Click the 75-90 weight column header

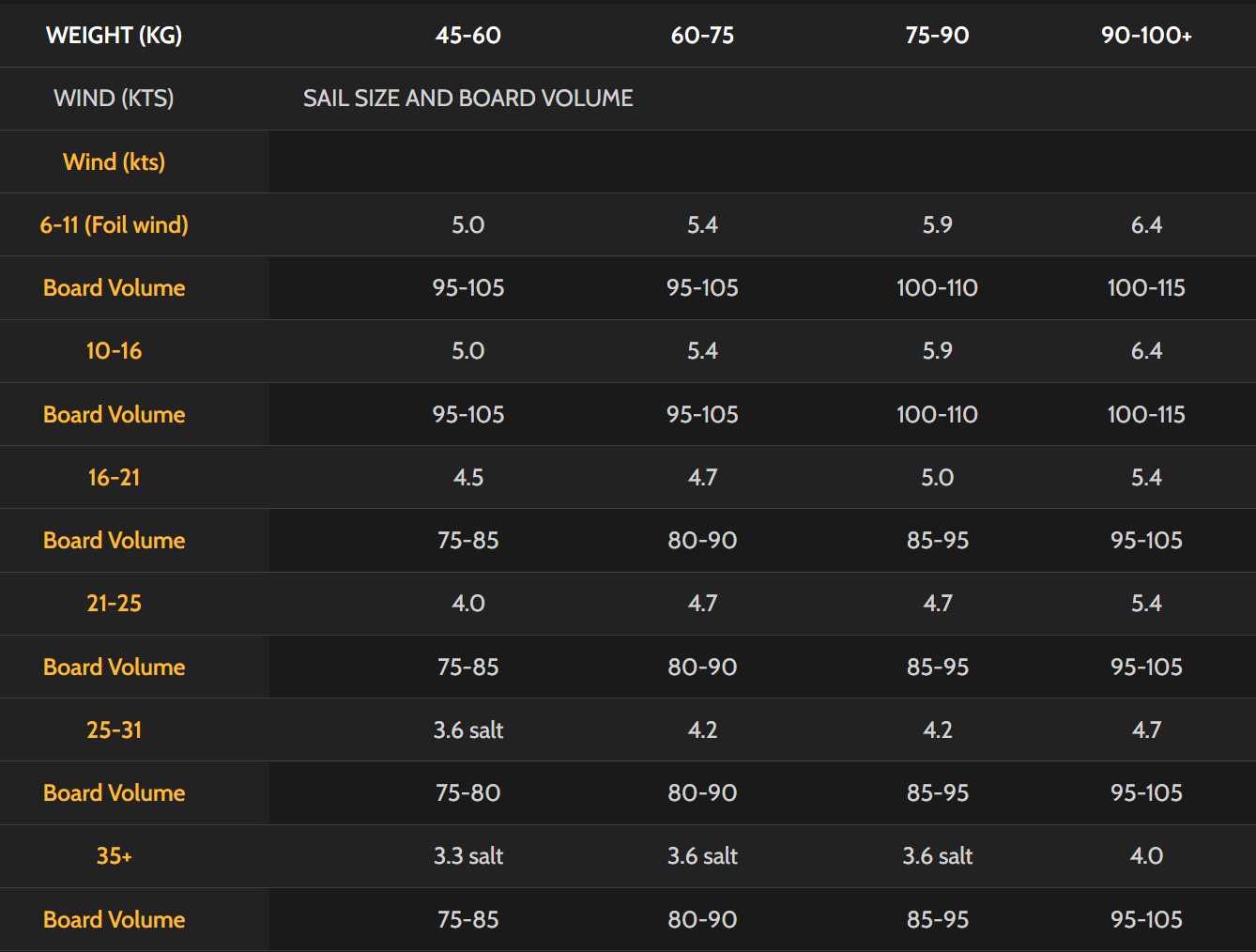point(937,36)
